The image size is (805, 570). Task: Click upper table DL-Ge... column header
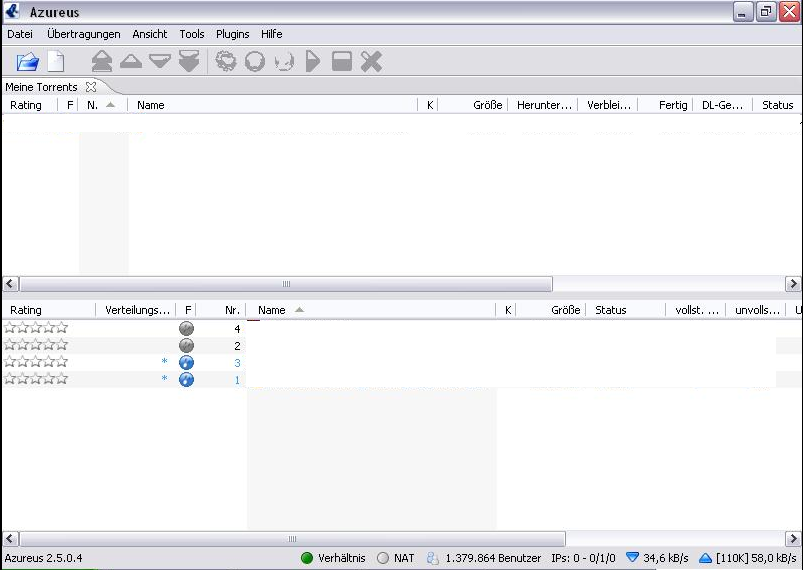[722, 105]
